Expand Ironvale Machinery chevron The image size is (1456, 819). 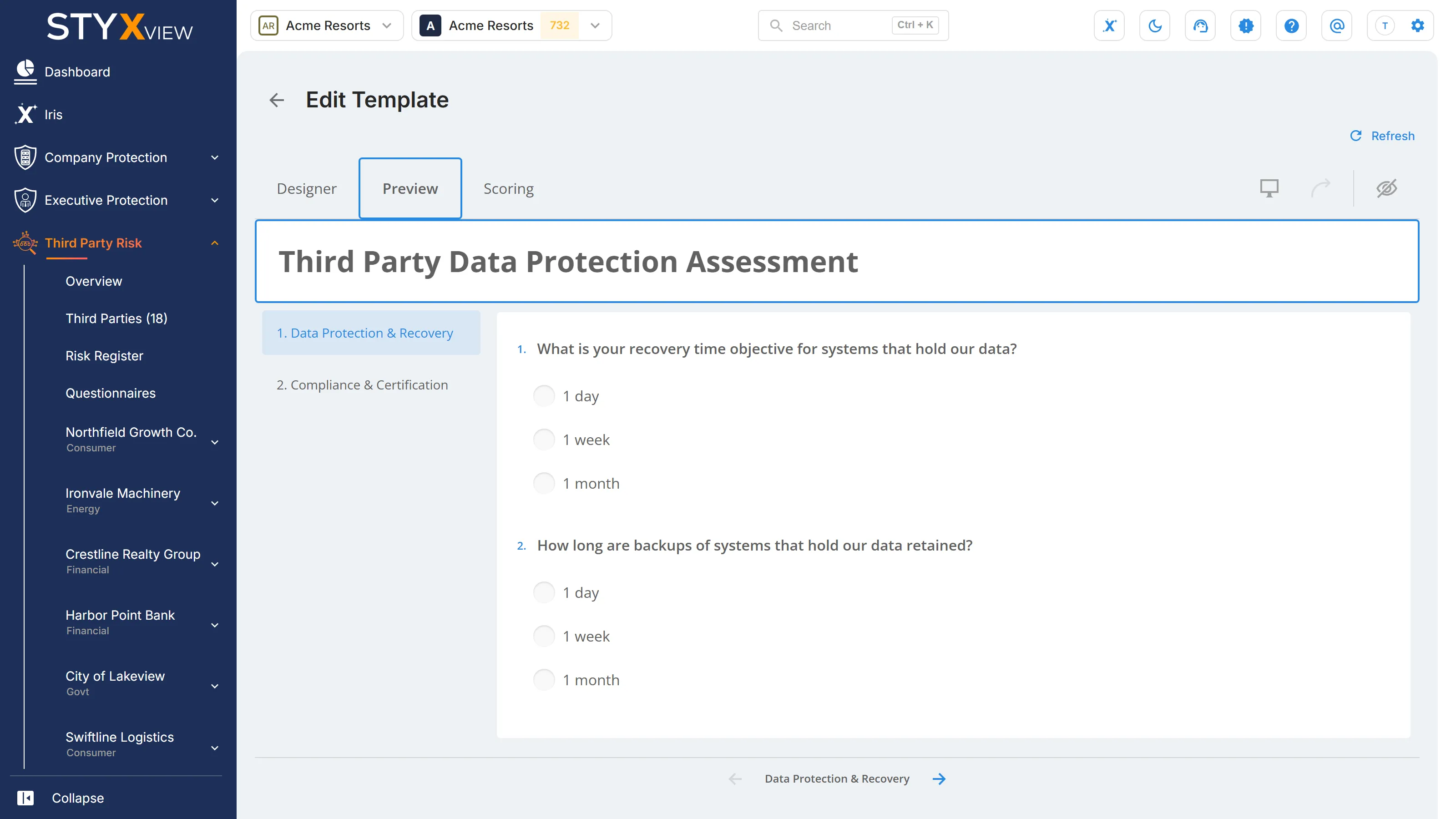(215, 504)
